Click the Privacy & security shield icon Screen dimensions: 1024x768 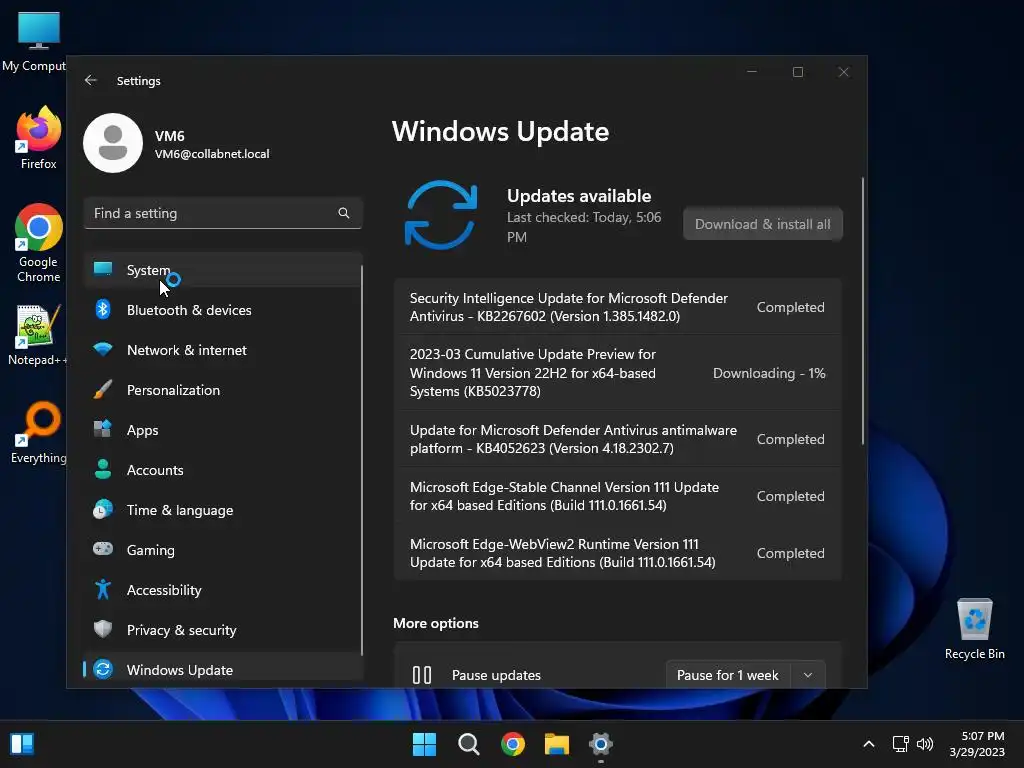pos(103,629)
